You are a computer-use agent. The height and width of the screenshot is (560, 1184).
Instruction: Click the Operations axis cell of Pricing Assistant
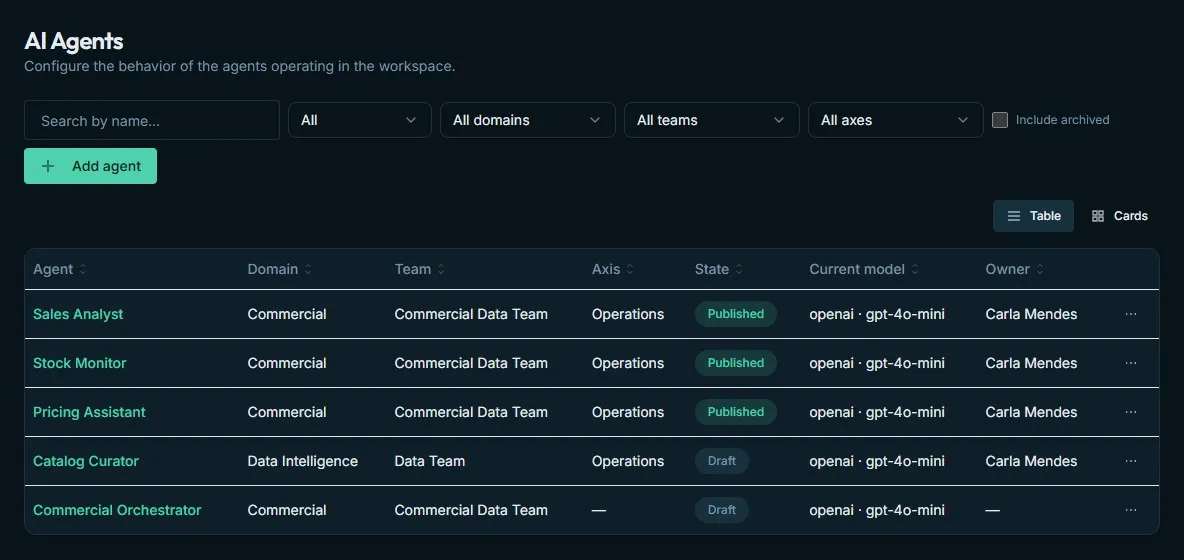pyautogui.click(x=627, y=412)
